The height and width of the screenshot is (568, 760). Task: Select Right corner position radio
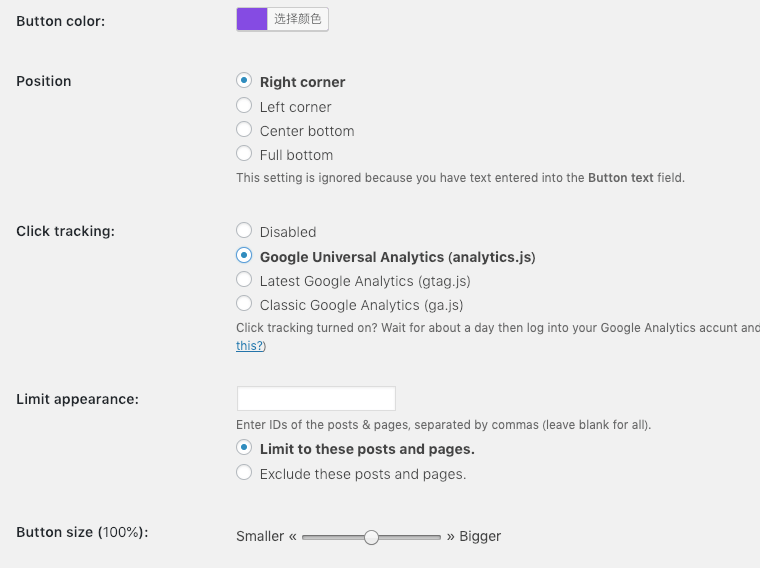coord(244,80)
